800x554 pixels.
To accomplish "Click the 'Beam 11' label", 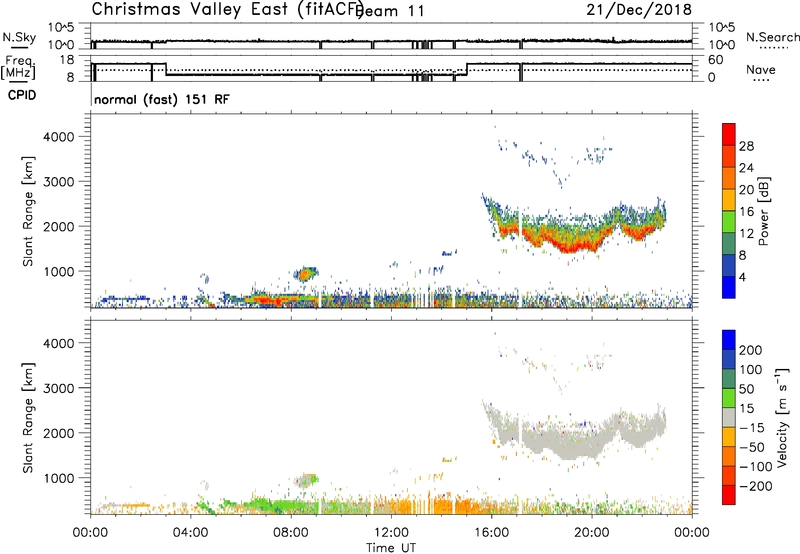I will pos(391,11).
